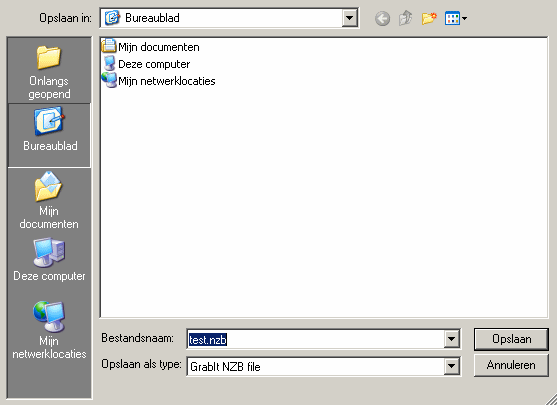Open the view menu icon
This screenshot has height=405, width=557.
point(456,18)
